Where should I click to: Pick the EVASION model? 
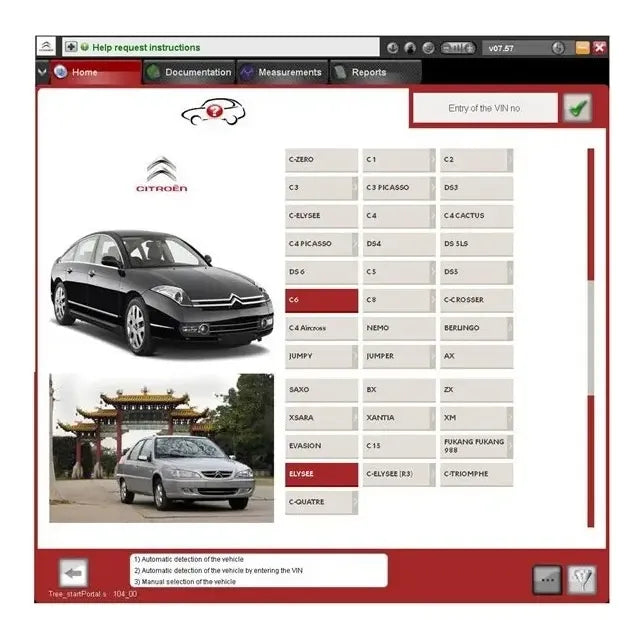coord(321,446)
